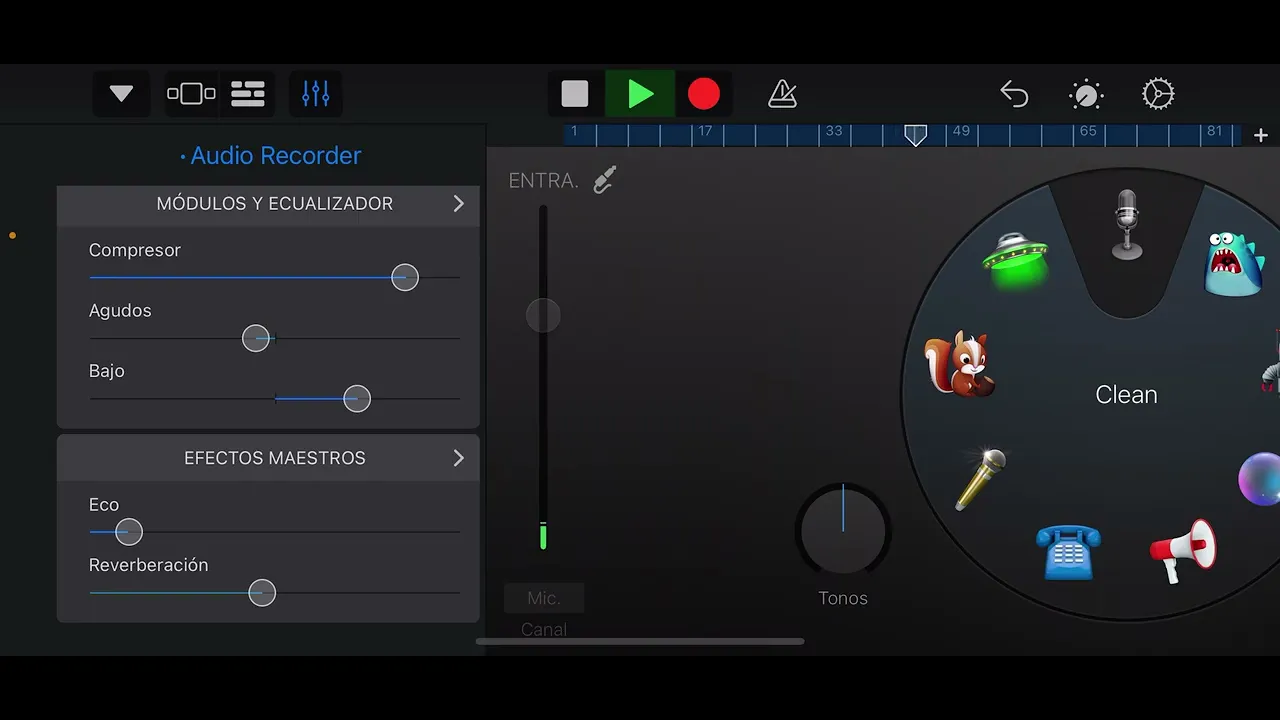This screenshot has height=720, width=1280.
Task: Tap the undo arrow icon
Action: (1014, 94)
